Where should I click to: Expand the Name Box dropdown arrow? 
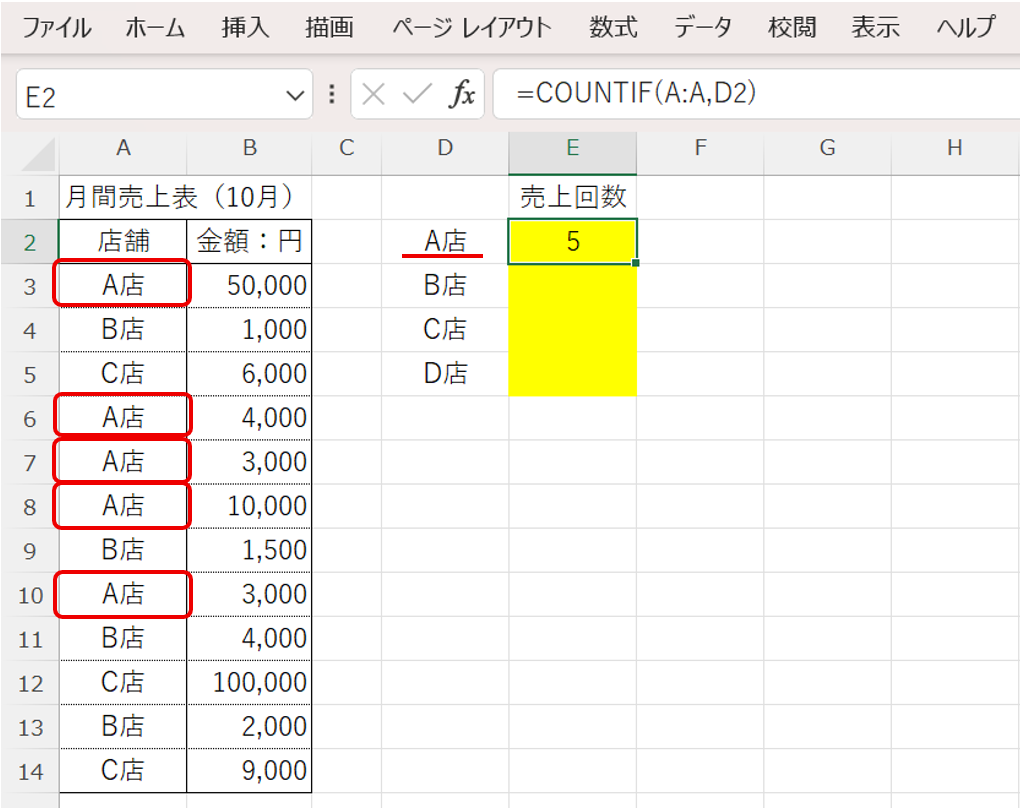click(294, 96)
